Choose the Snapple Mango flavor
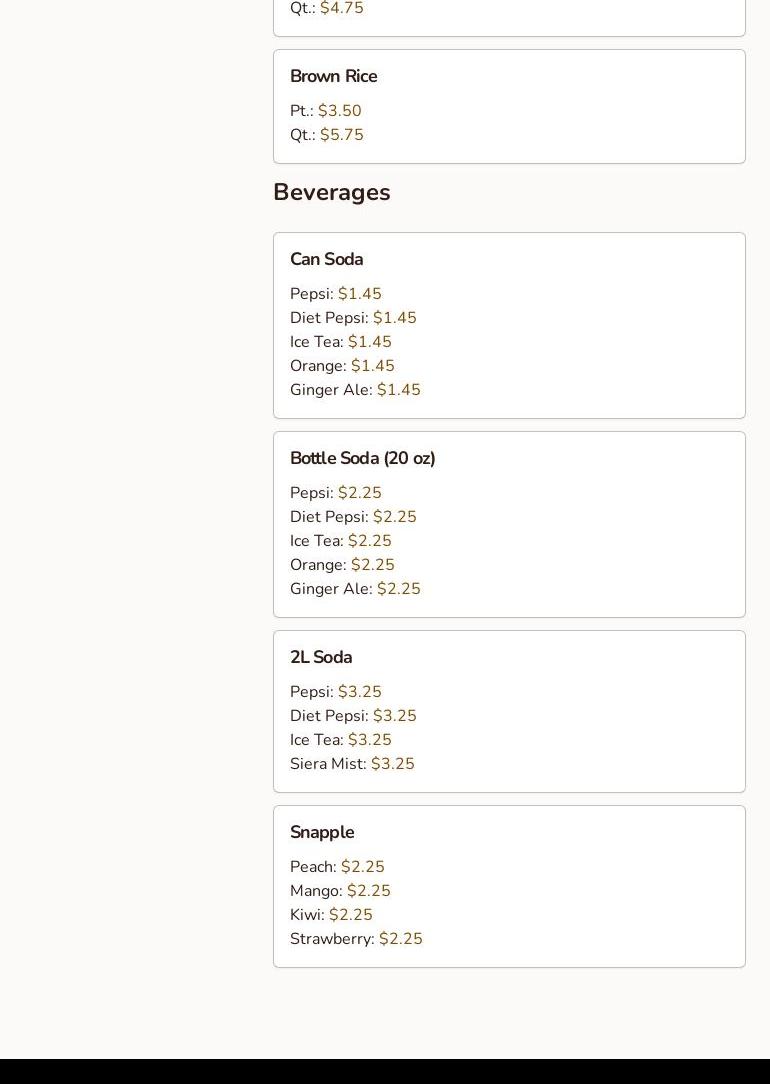Image resolution: width=770 pixels, height=1084 pixels. pyautogui.click(x=340, y=891)
